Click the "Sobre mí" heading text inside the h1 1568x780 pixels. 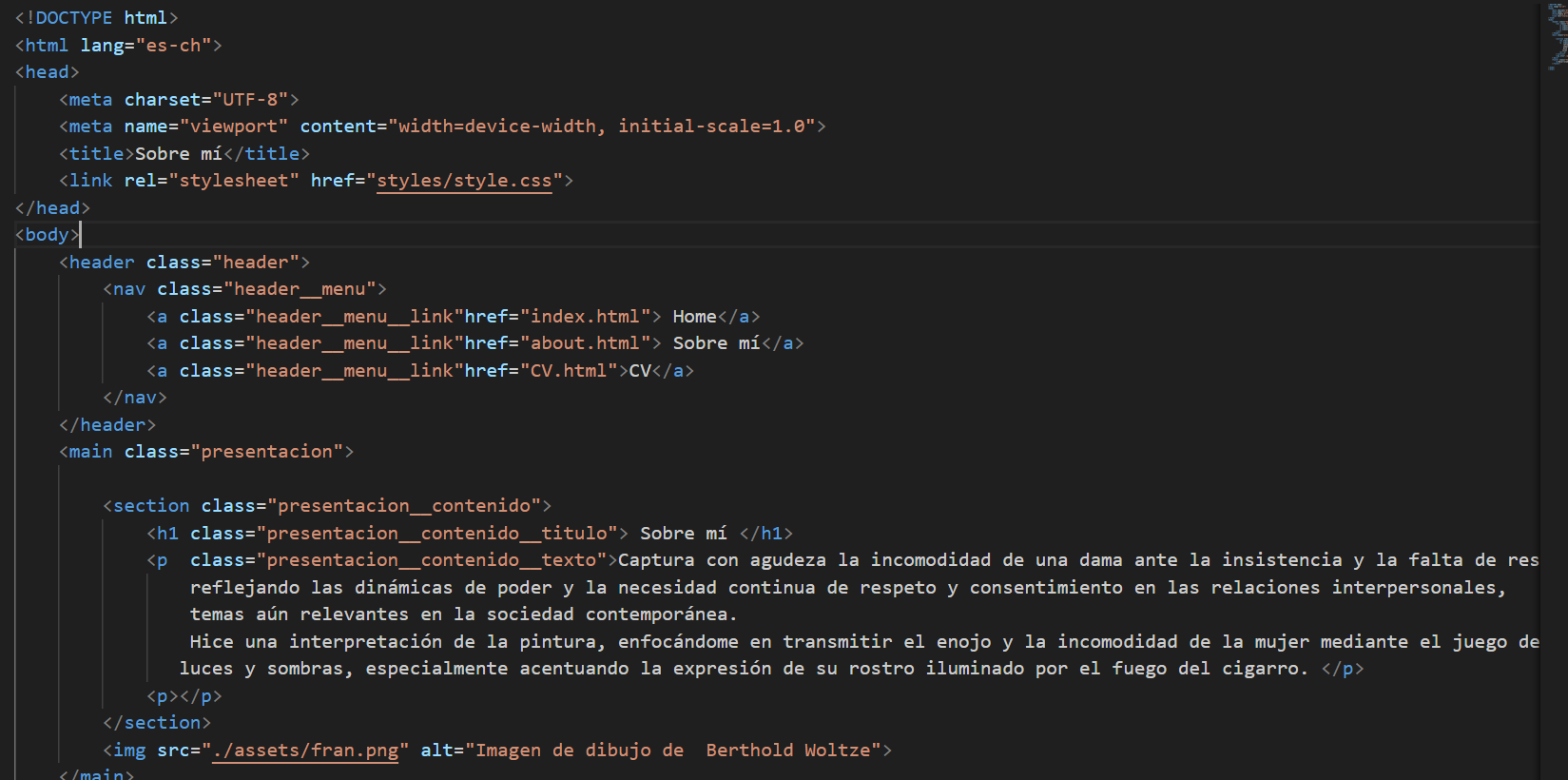tap(684, 534)
